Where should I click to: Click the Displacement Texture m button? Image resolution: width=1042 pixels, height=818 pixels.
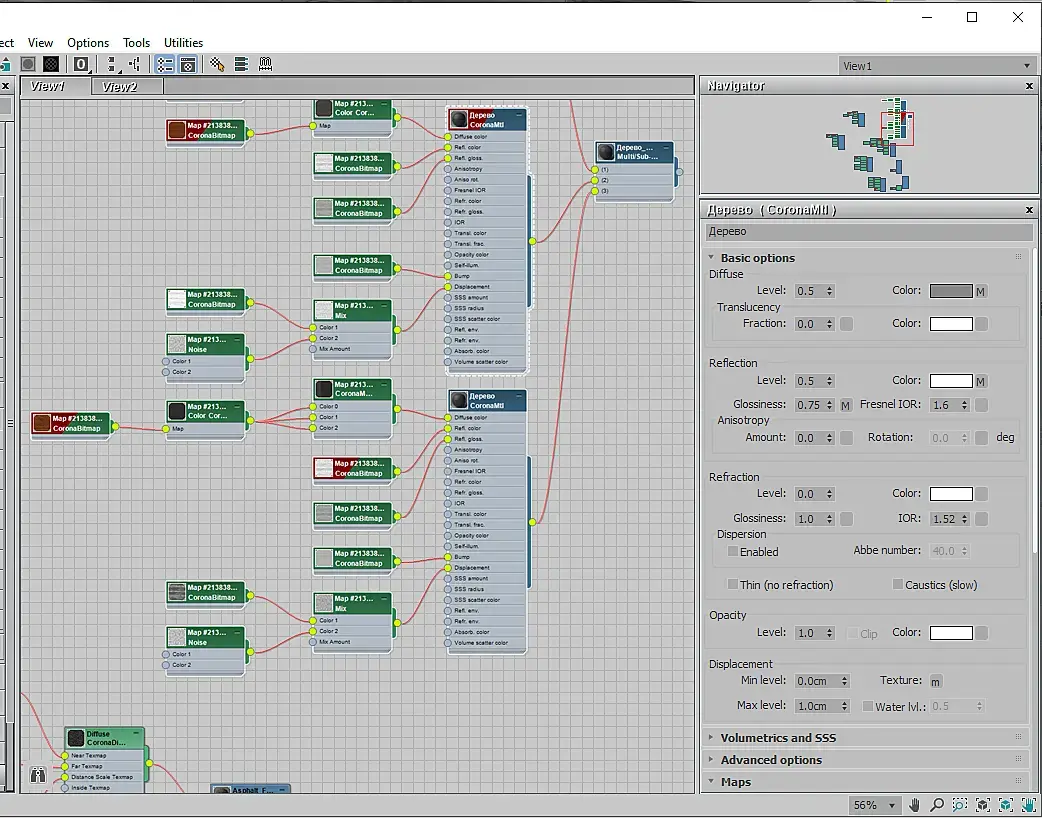point(936,682)
